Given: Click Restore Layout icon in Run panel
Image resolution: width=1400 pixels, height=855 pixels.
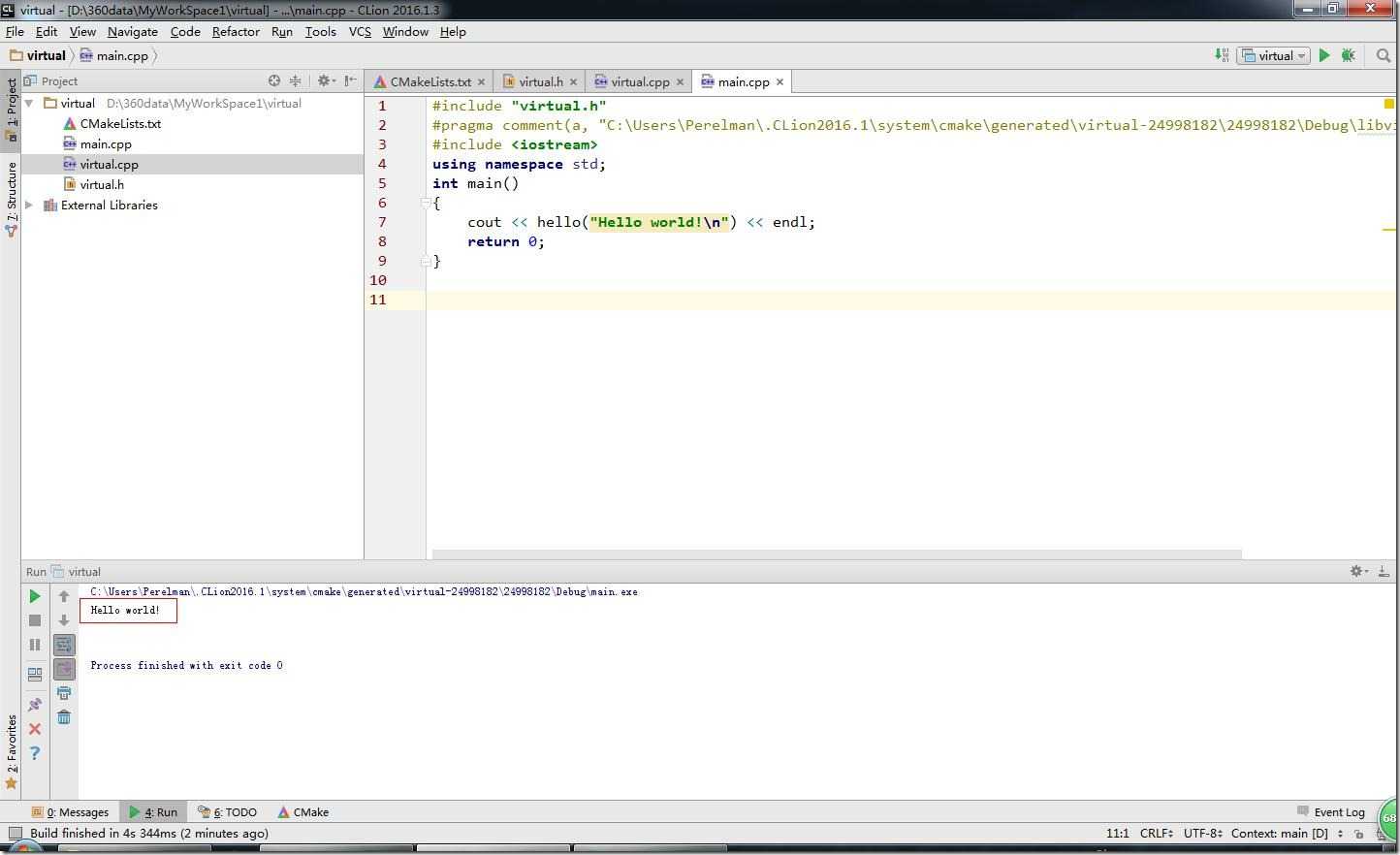Looking at the screenshot, I should (35, 674).
